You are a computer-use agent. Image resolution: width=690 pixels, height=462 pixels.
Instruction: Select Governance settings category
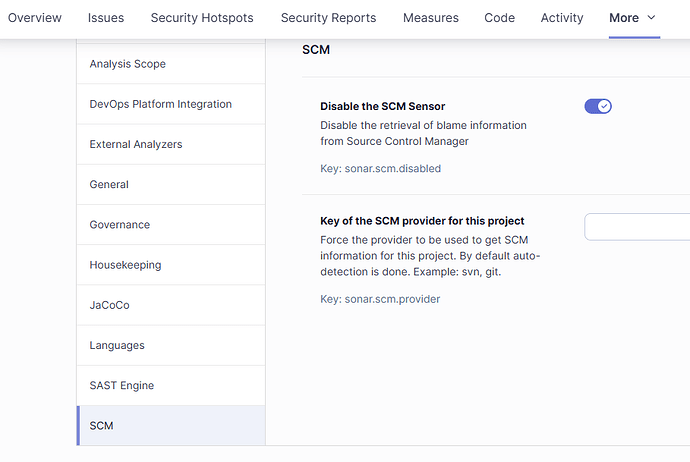(x=171, y=225)
